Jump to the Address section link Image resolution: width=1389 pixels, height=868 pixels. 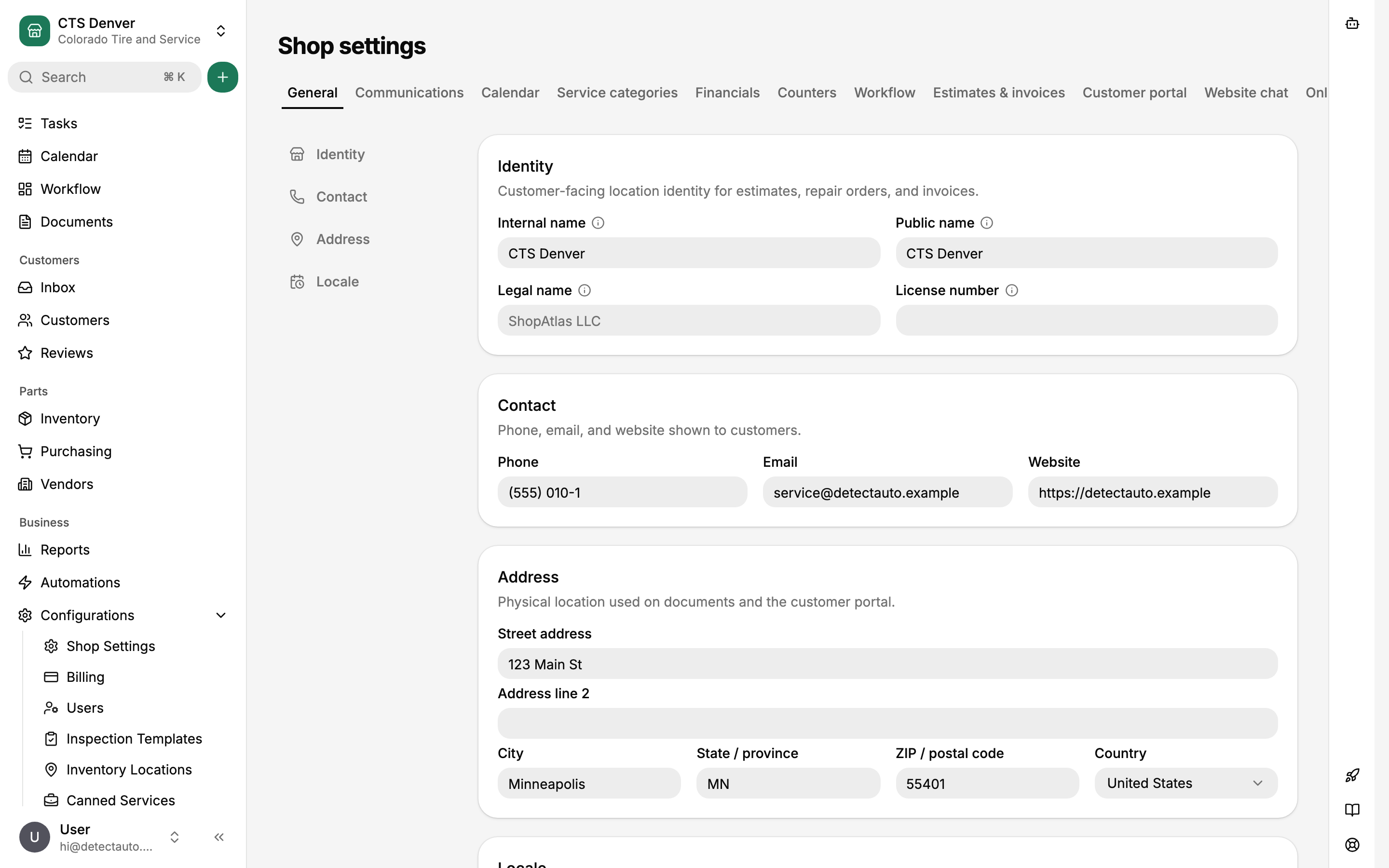click(329, 239)
